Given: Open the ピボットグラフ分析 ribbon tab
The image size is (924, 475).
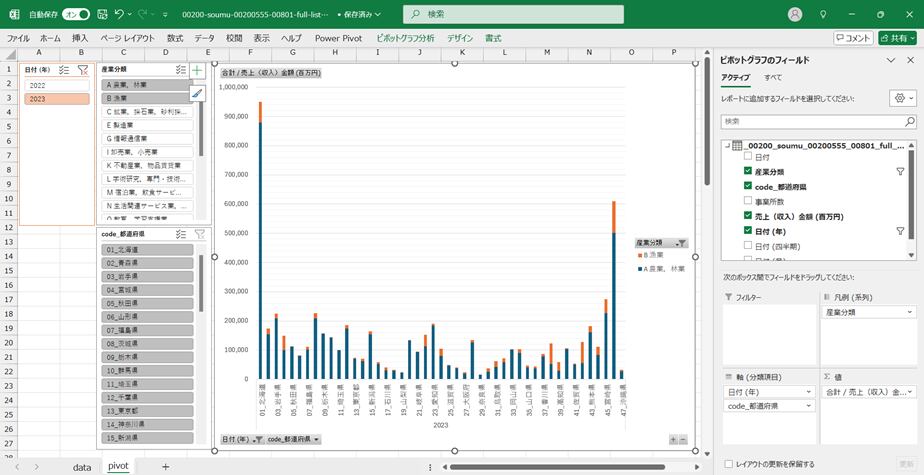Looking at the screenshot, I should [x=405, y=37].
